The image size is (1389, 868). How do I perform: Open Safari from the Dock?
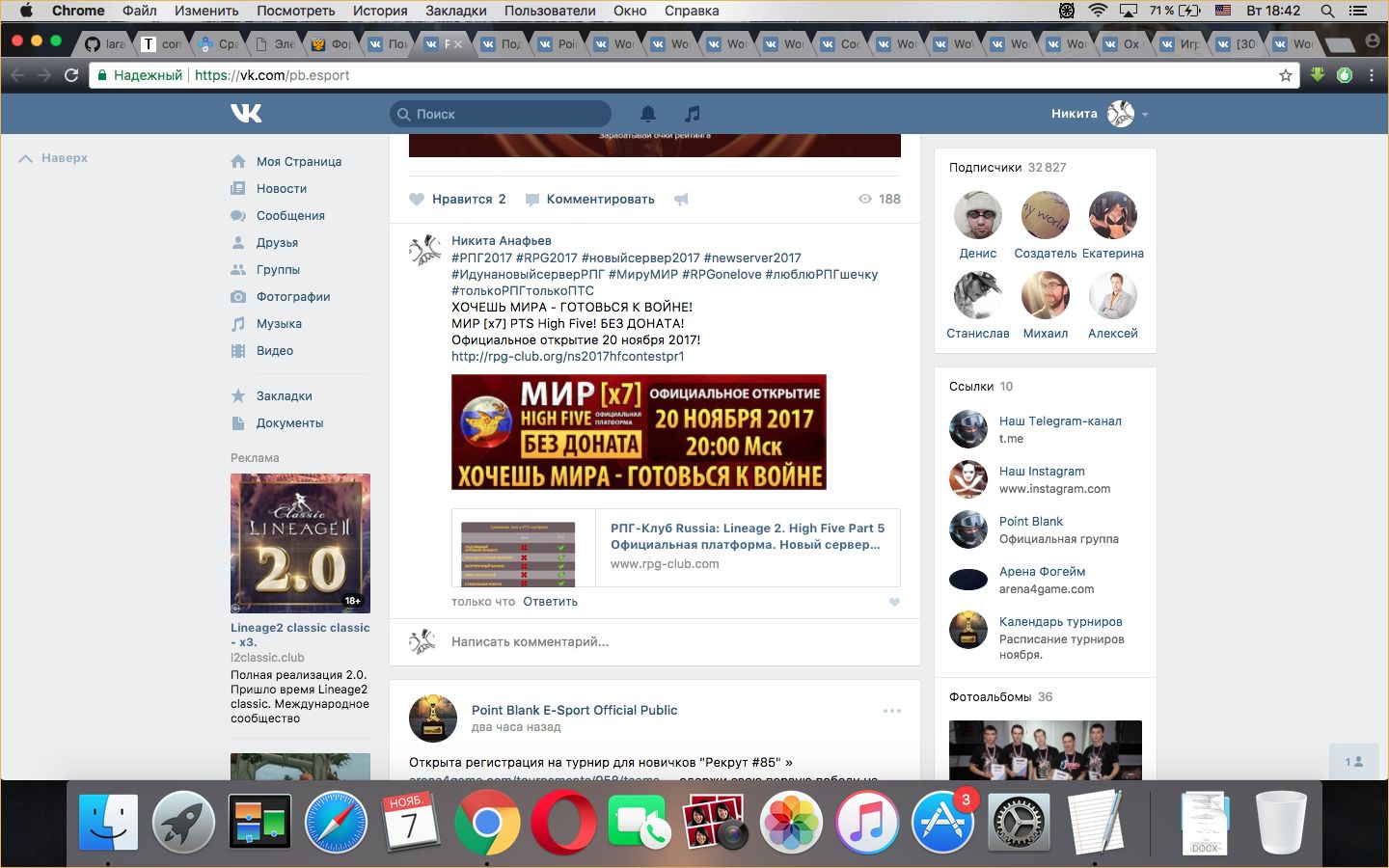[336, 822]
